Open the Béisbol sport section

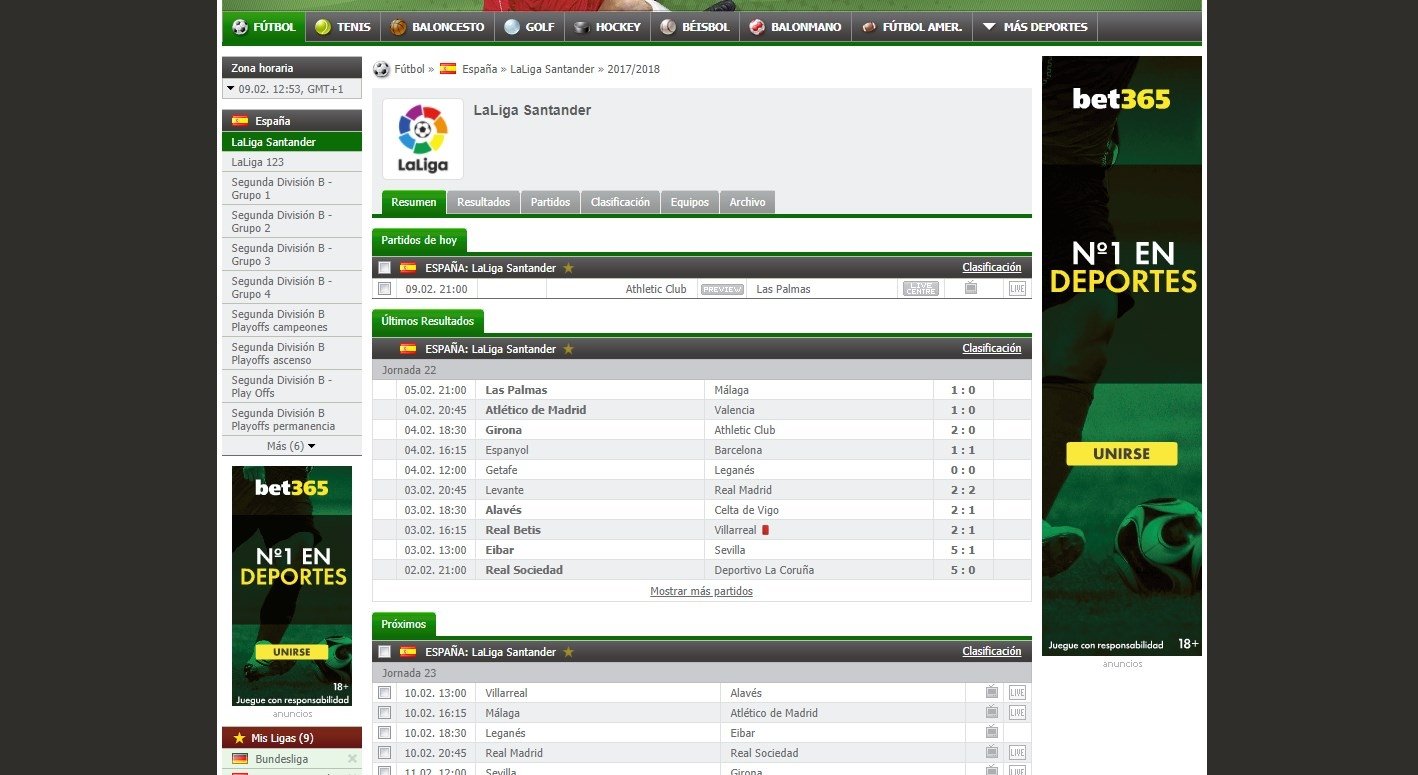point(695,27)
